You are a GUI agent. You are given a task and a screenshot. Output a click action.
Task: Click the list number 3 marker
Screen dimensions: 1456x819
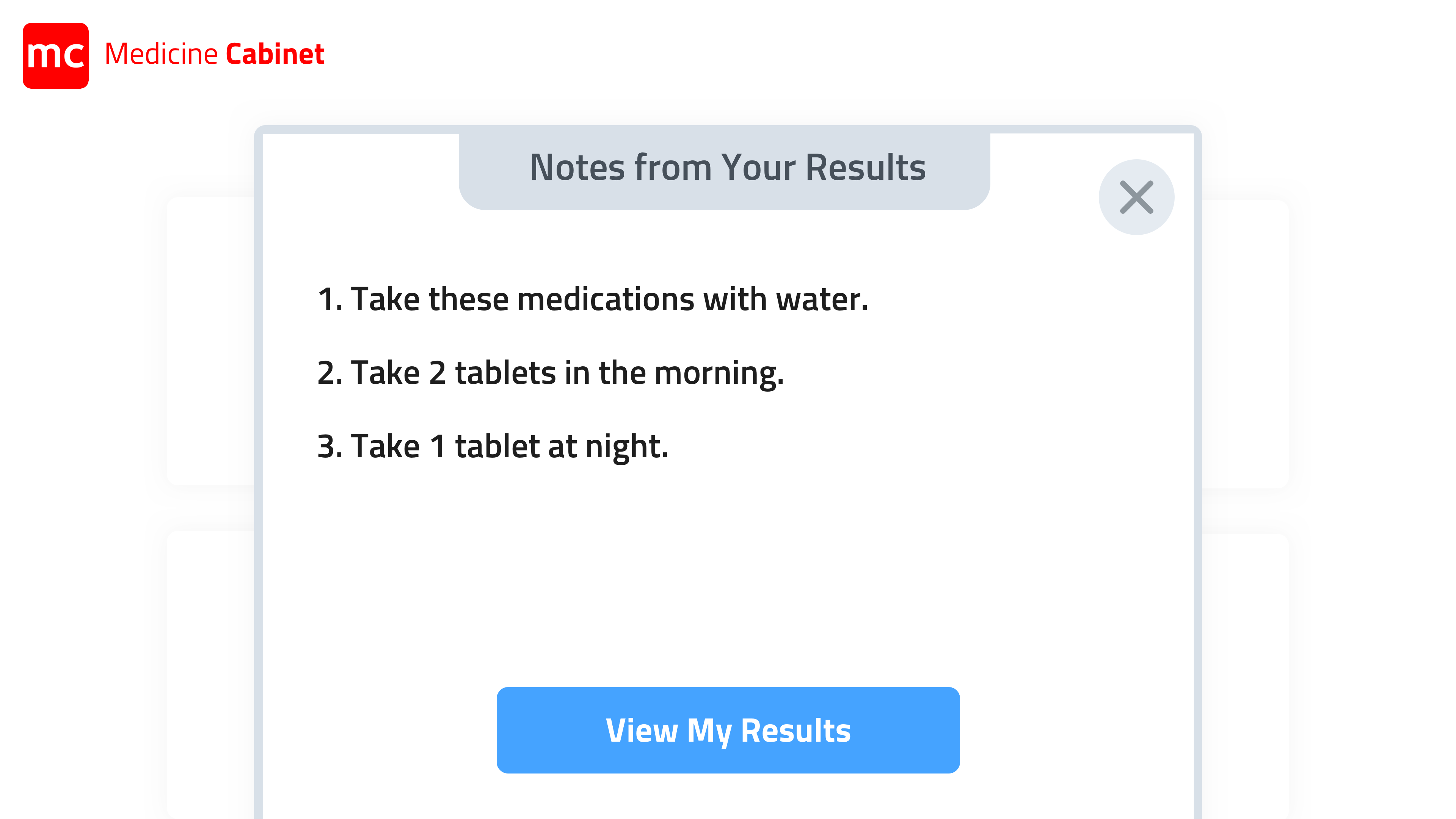(330, 447)
